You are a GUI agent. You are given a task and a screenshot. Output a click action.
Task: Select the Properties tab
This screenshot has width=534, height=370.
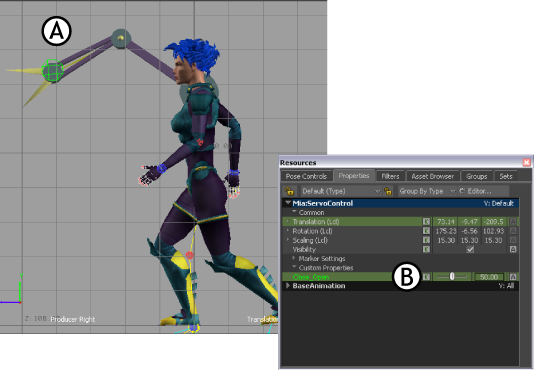(354, 175)
